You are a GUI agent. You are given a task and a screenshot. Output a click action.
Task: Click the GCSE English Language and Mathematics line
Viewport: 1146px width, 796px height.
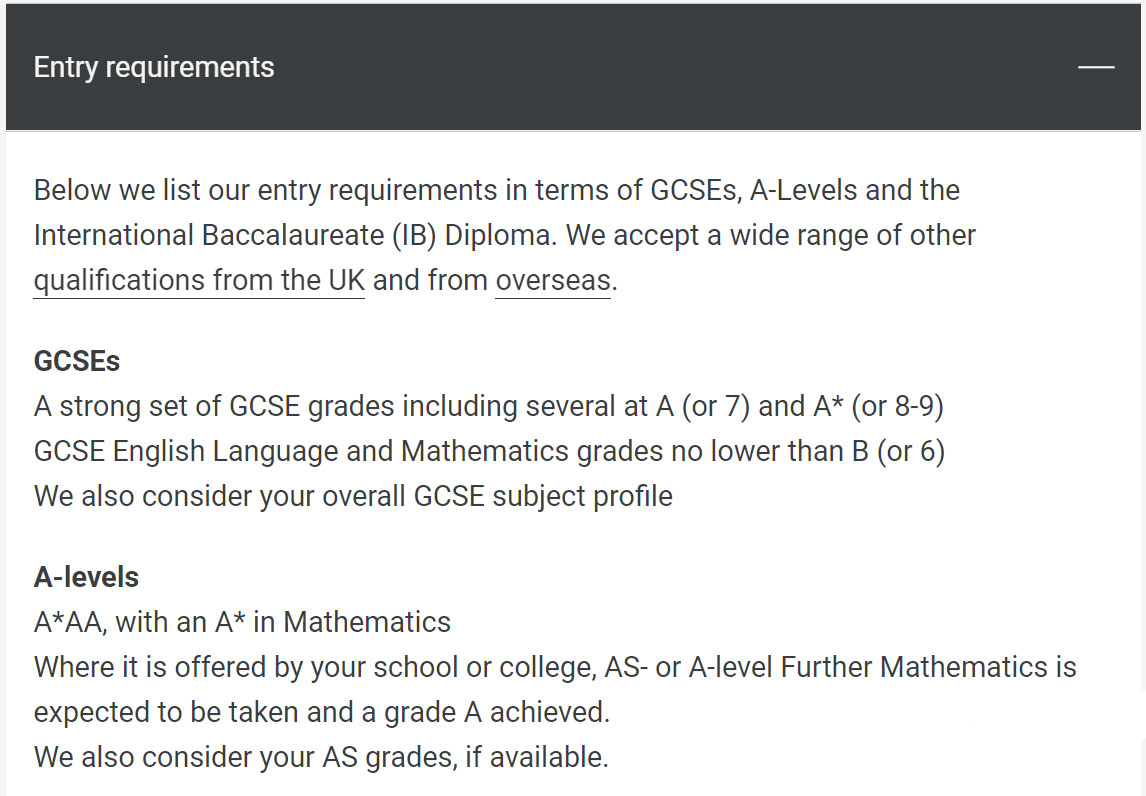pyautogui.click(x=489, y=452)
